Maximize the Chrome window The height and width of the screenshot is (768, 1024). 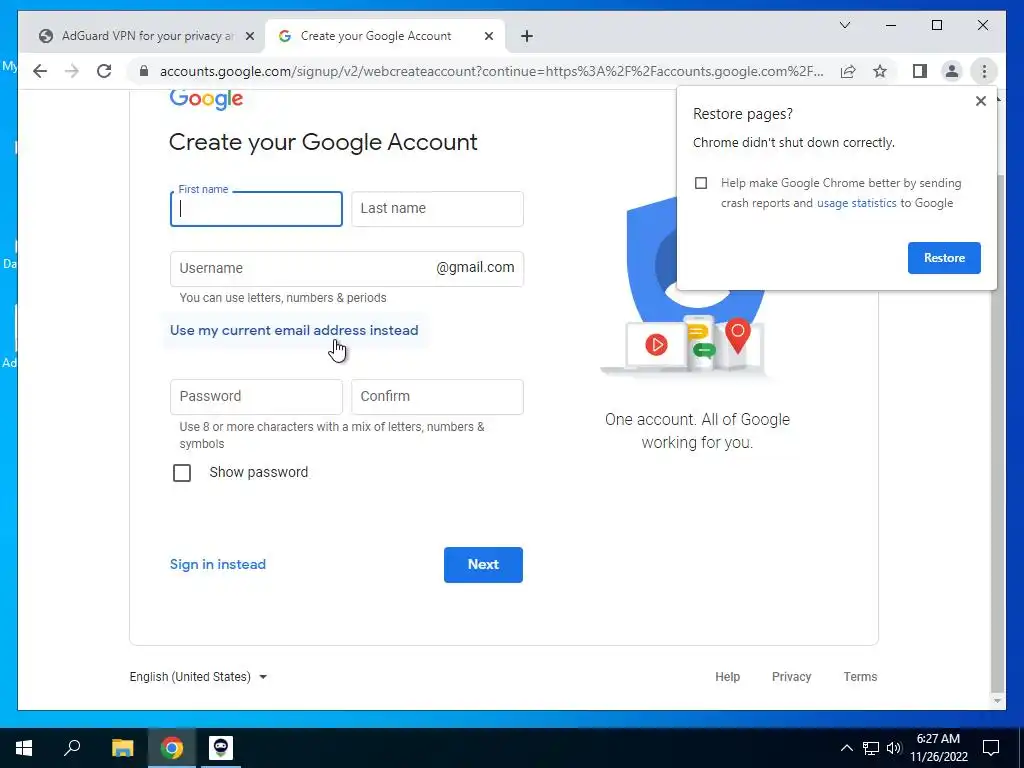click(936, 25)
